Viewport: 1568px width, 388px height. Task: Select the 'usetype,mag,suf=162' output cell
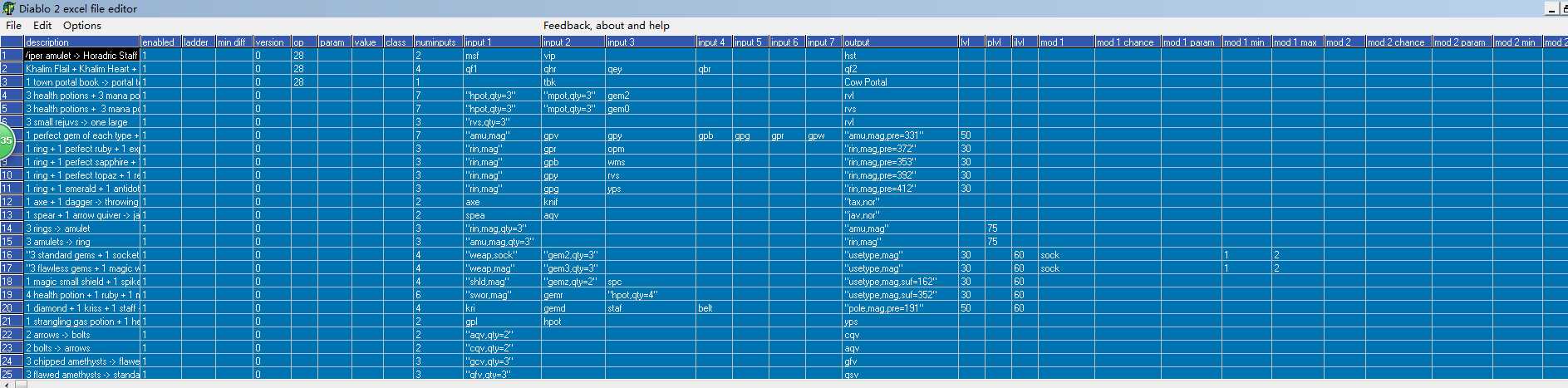(900, 282)
